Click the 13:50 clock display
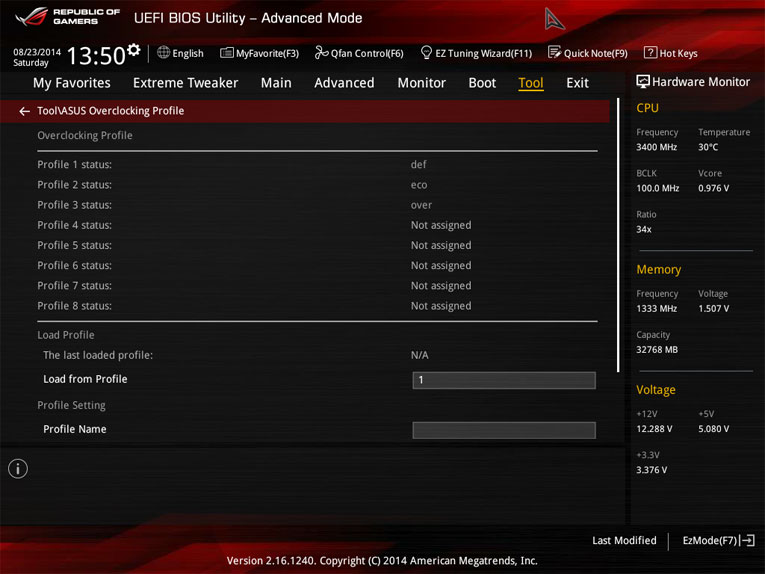 click(x=96, y=56)
